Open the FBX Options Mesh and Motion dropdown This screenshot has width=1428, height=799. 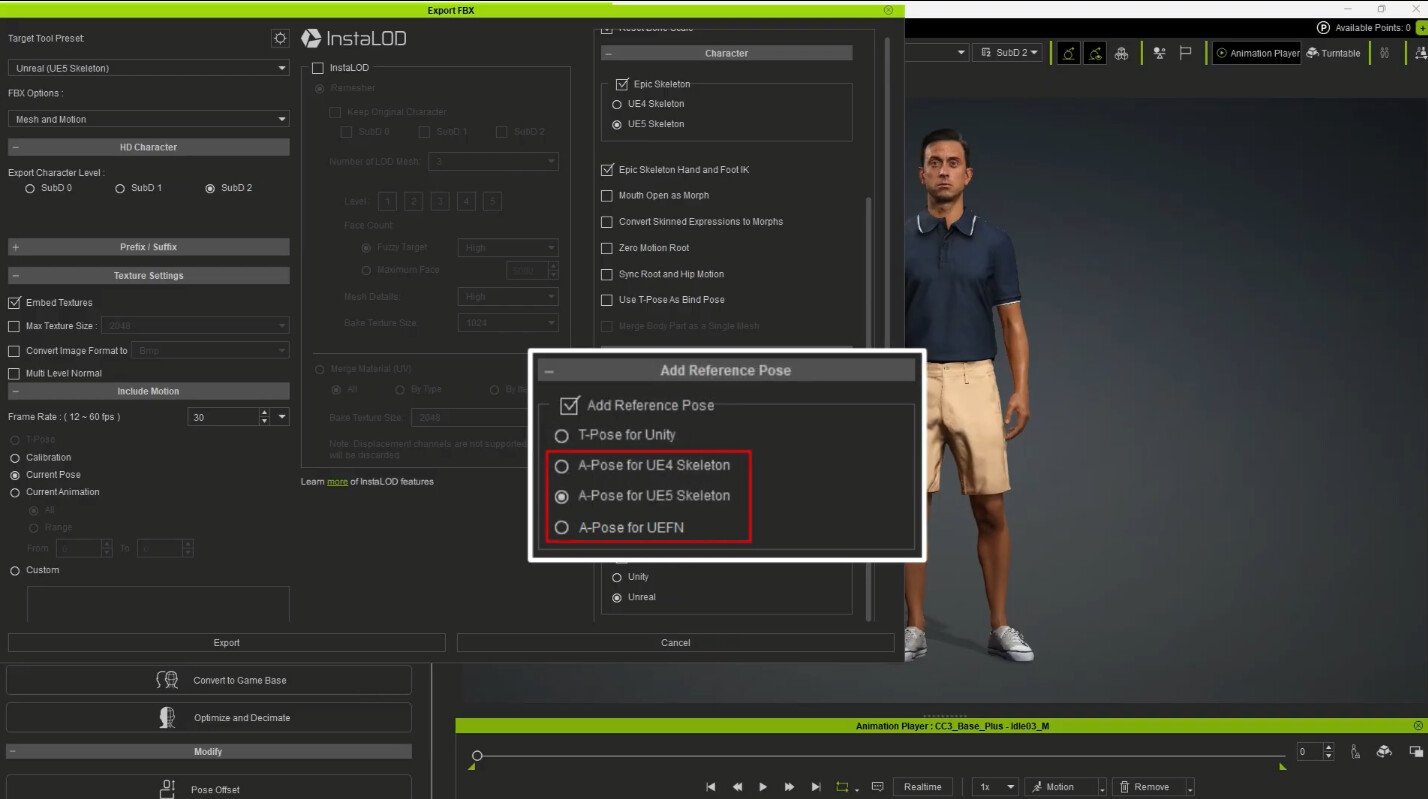coord(148,119)
